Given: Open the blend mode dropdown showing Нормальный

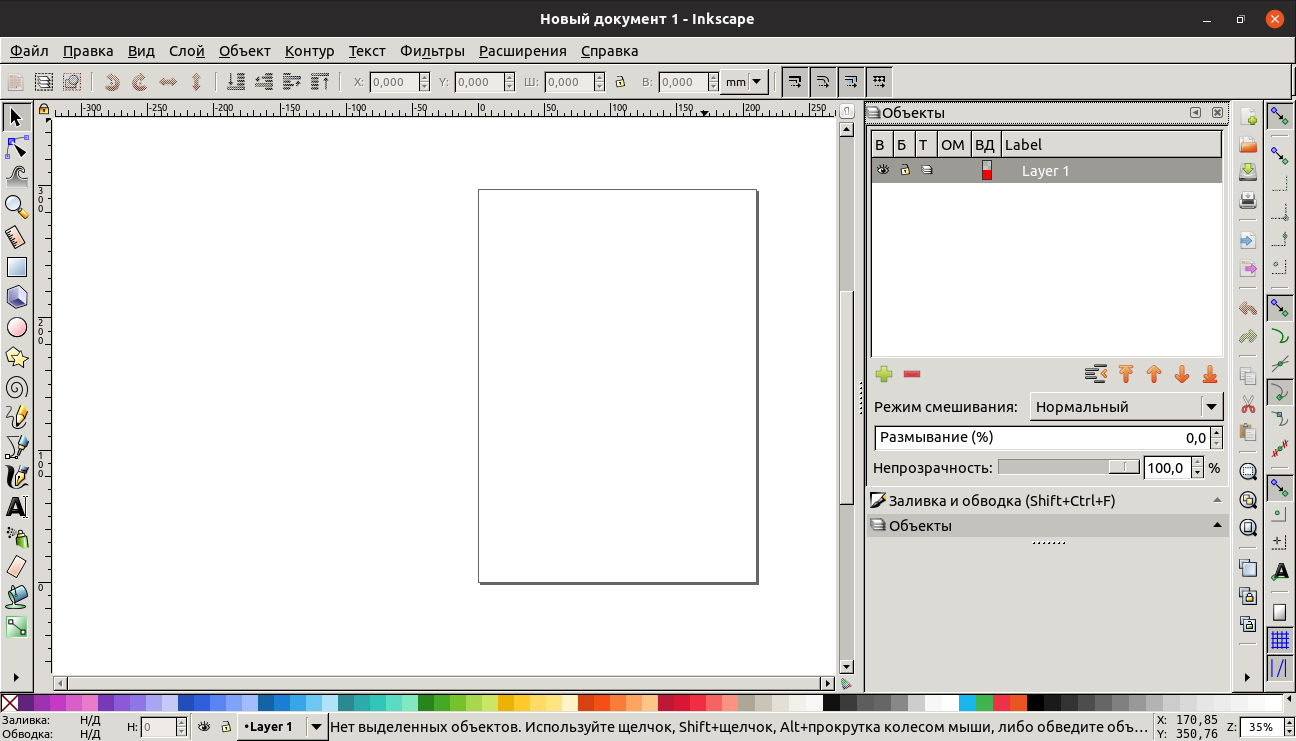Looking at the screenshot, I should (1126, 406).
